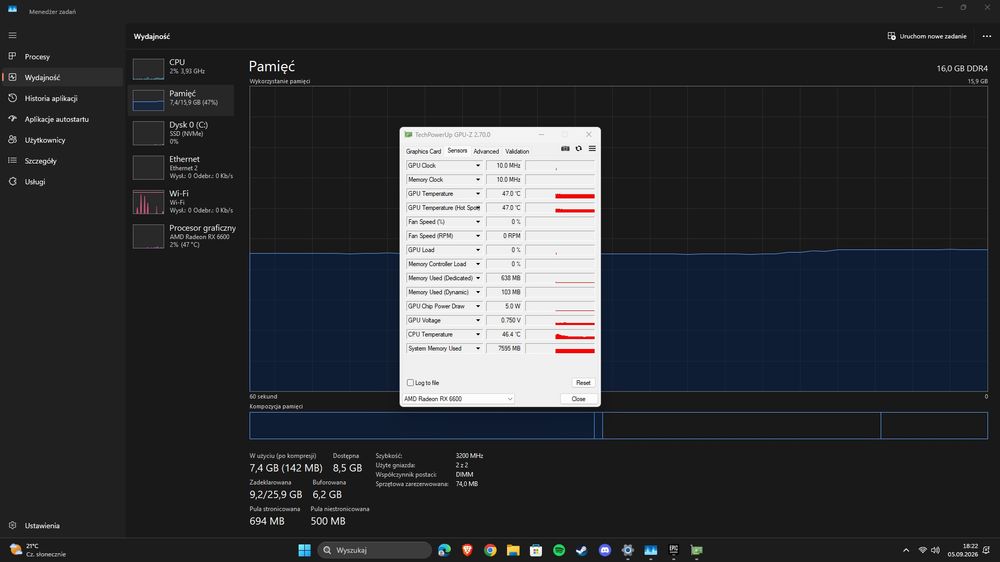Open Steam from the taskbar
Image resolution: width=1000 pixels, height=562 pixels.
pos(582,550)
